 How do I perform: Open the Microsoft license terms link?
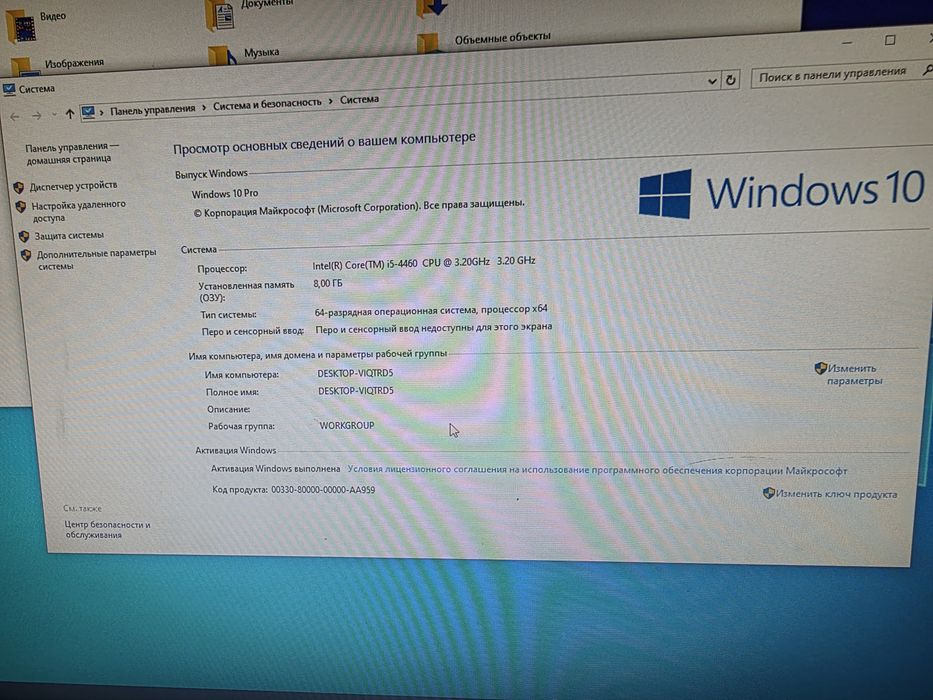(597, 470)
